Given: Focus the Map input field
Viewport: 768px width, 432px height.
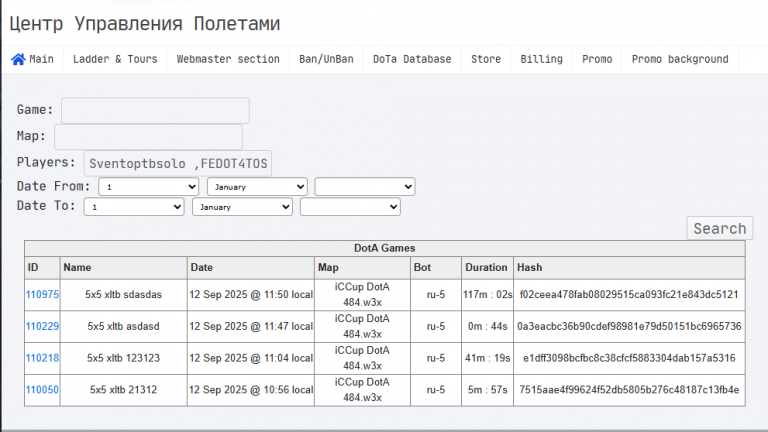Looking at the screenshot, I should click(x=148, y=137).
